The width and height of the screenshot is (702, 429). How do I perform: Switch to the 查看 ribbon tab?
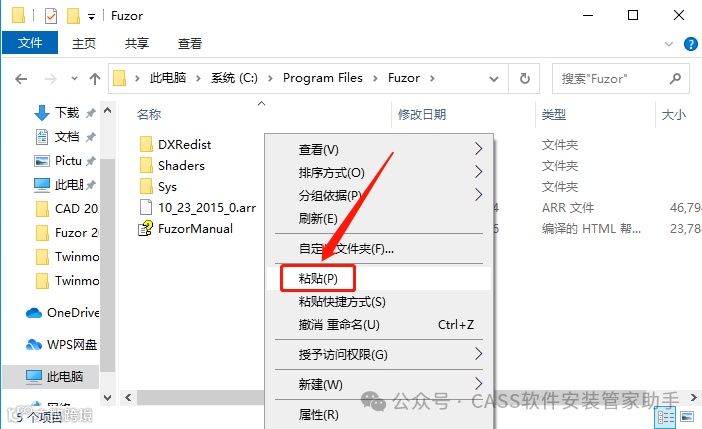[190, 43]
